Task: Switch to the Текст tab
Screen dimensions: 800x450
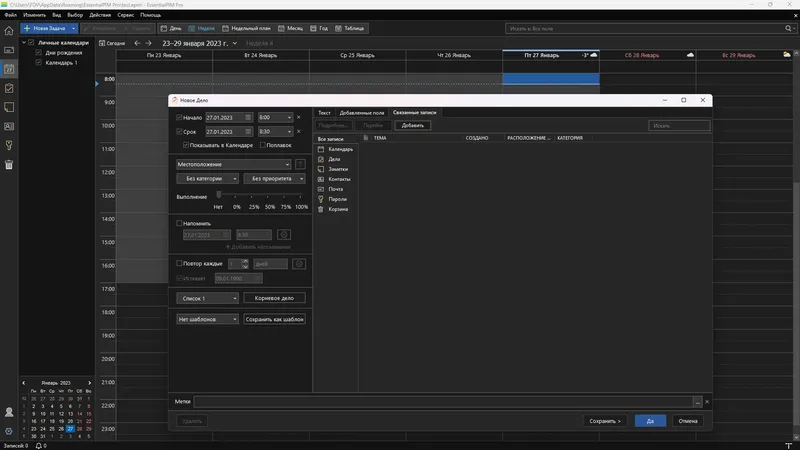Action: click(324, 113)
